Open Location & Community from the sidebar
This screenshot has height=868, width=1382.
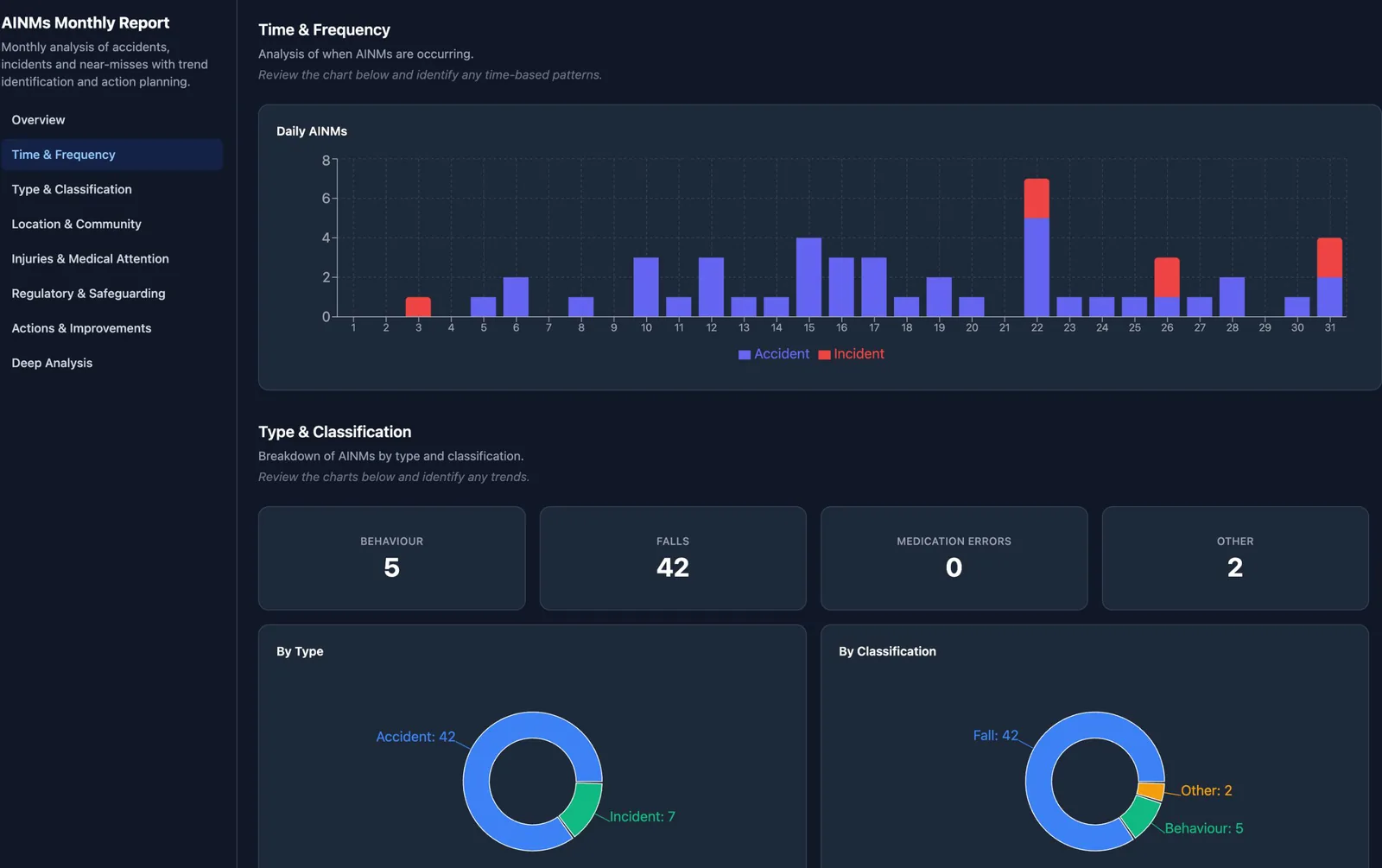[111, 224]
